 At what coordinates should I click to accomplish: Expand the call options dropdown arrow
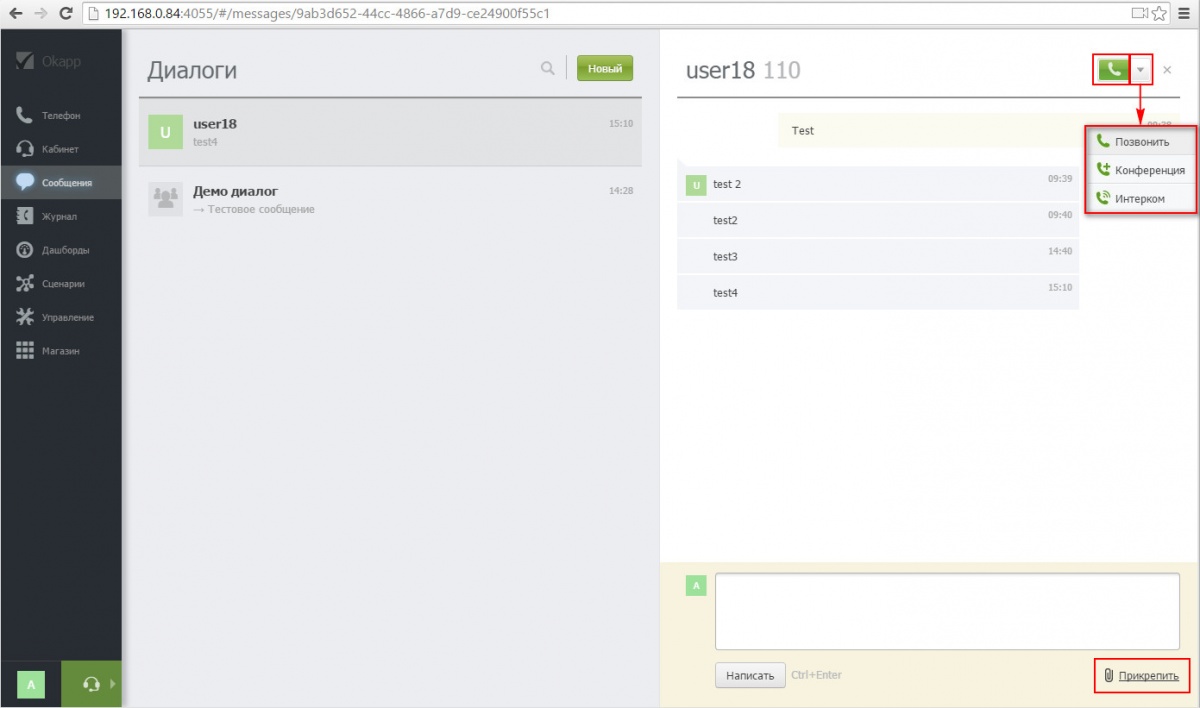[x=1140, y=69]
